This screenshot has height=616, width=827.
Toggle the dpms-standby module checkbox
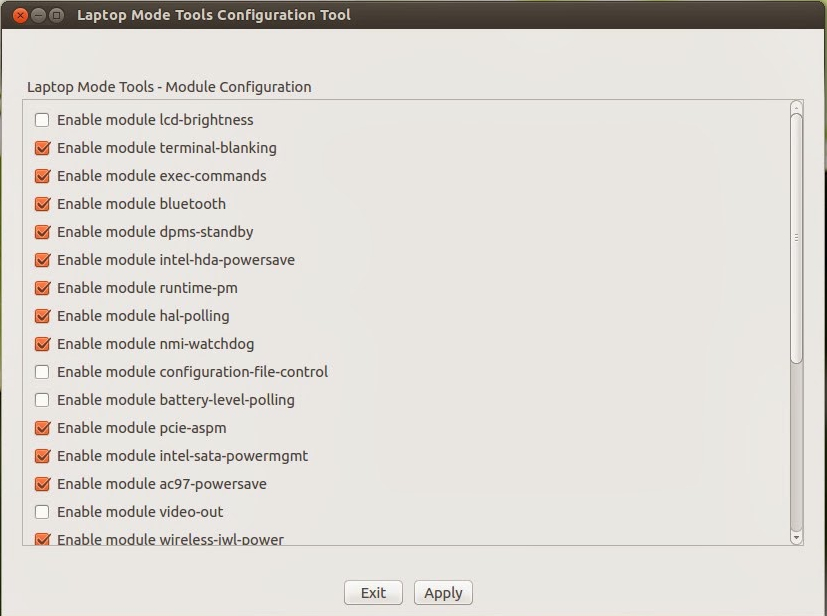point(42,232)
